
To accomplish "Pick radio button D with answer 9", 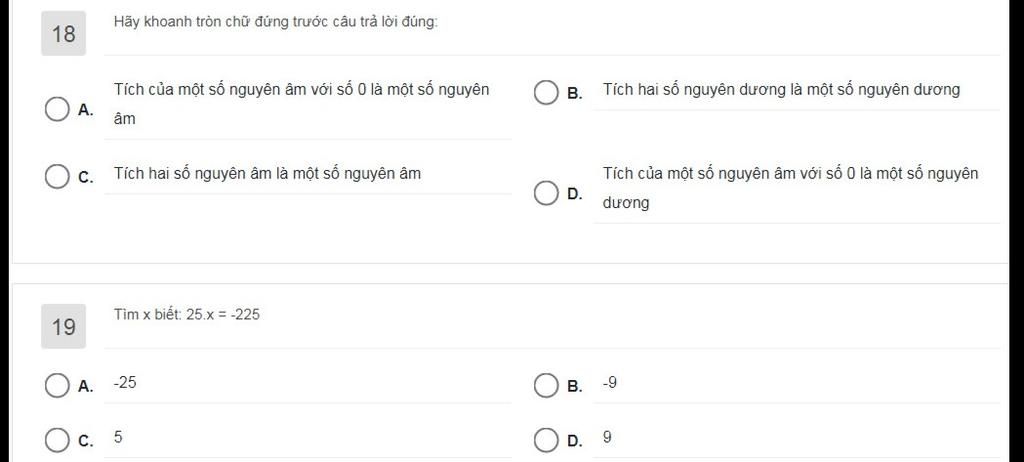I will 546,440.
